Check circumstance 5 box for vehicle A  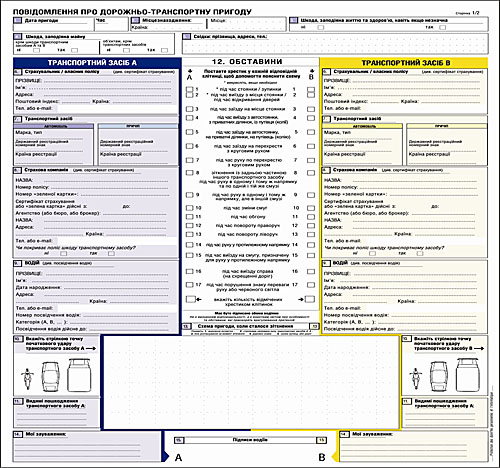[189, 132]
